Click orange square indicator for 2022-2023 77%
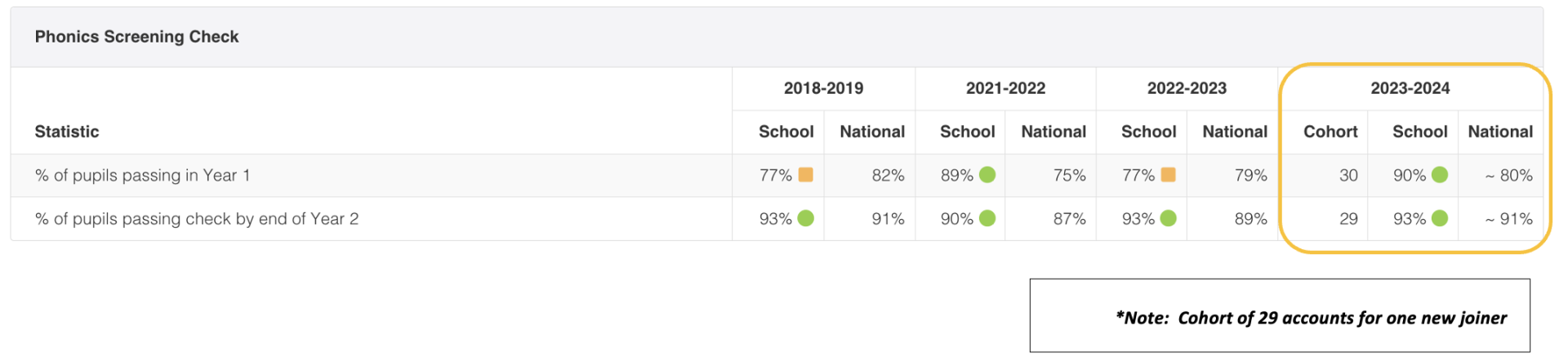1568x362 pixels. (x=1168, y=175)
